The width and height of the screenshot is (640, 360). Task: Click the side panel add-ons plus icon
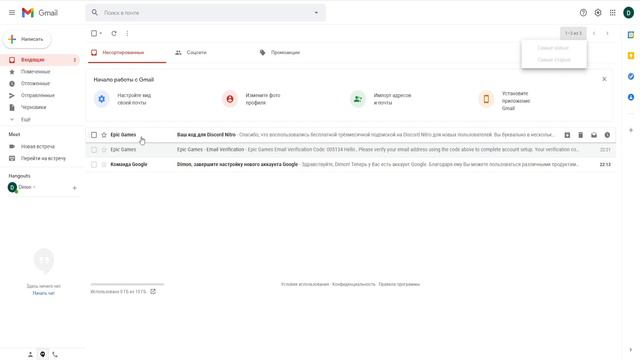(x=631, y=130)
